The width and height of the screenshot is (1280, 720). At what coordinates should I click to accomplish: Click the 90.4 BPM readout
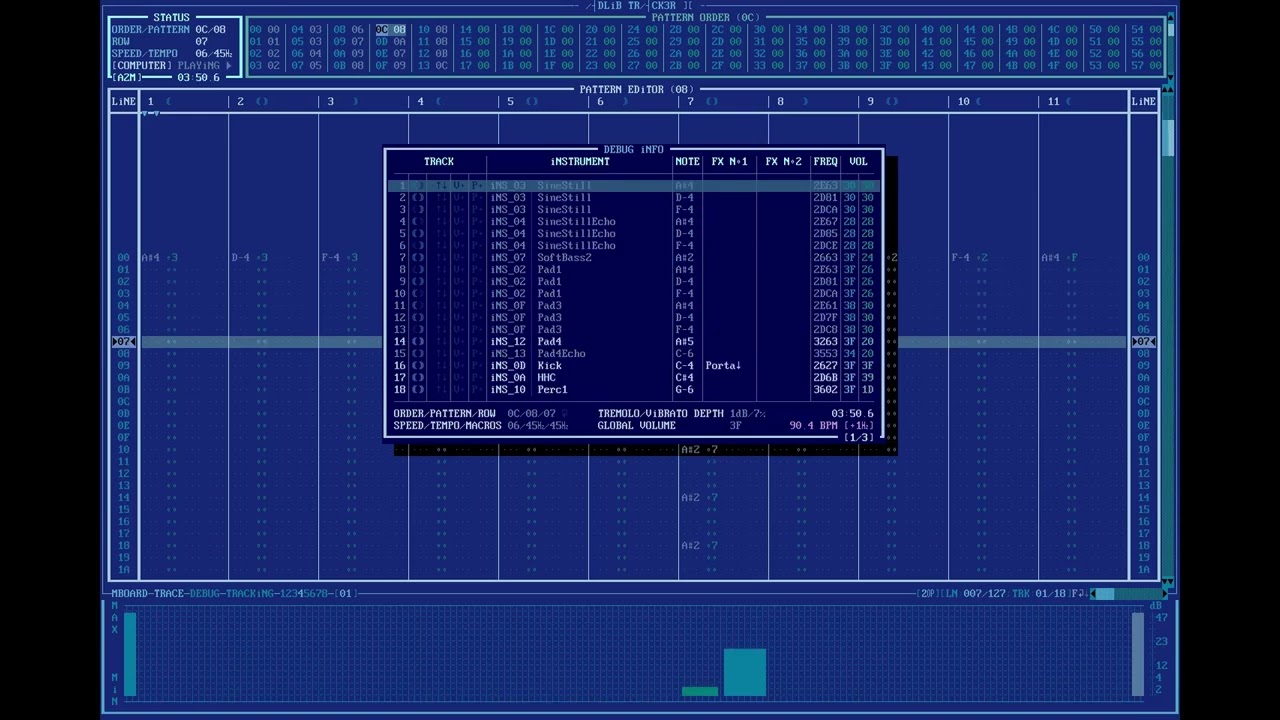[x=814, y=426]
